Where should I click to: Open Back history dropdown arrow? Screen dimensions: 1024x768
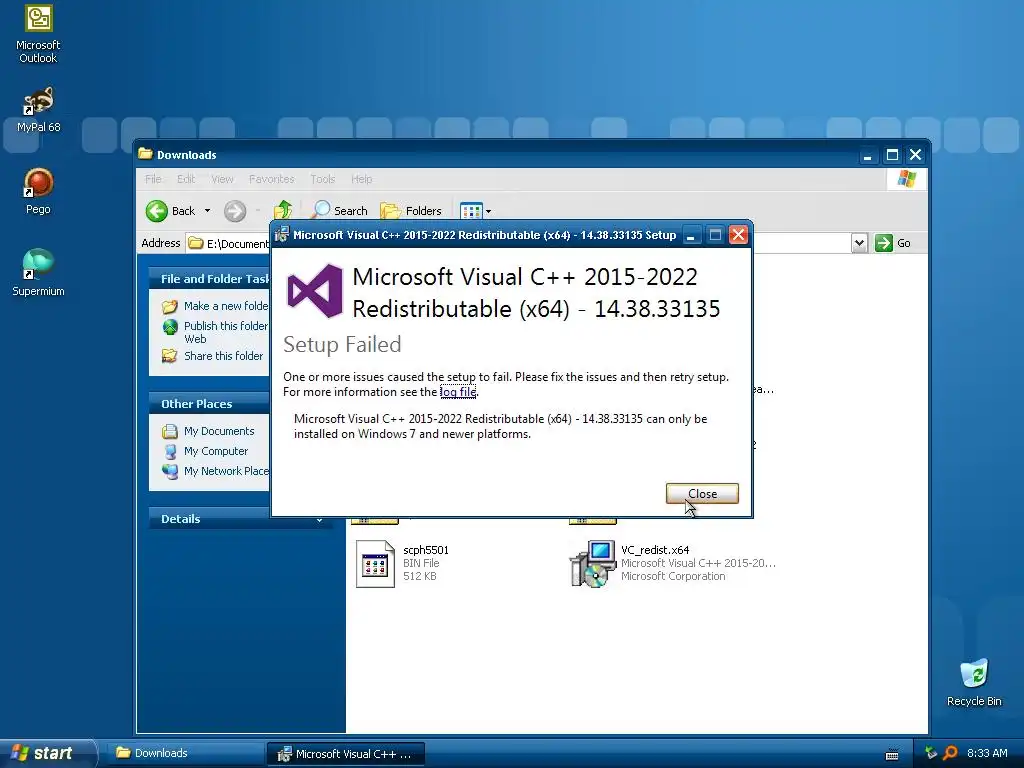coord(207,211)
